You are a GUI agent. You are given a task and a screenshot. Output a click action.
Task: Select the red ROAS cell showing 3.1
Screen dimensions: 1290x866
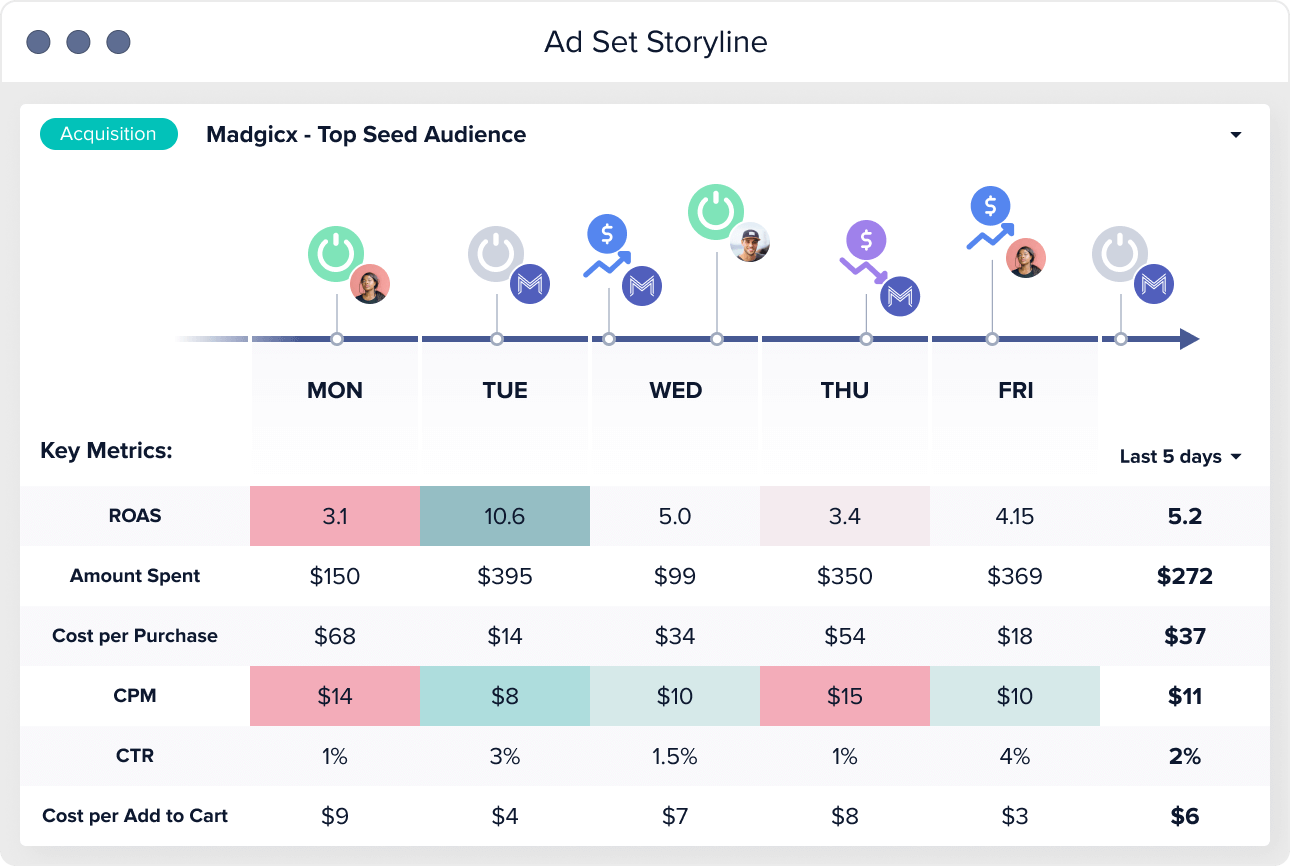(x=335, y=516)
